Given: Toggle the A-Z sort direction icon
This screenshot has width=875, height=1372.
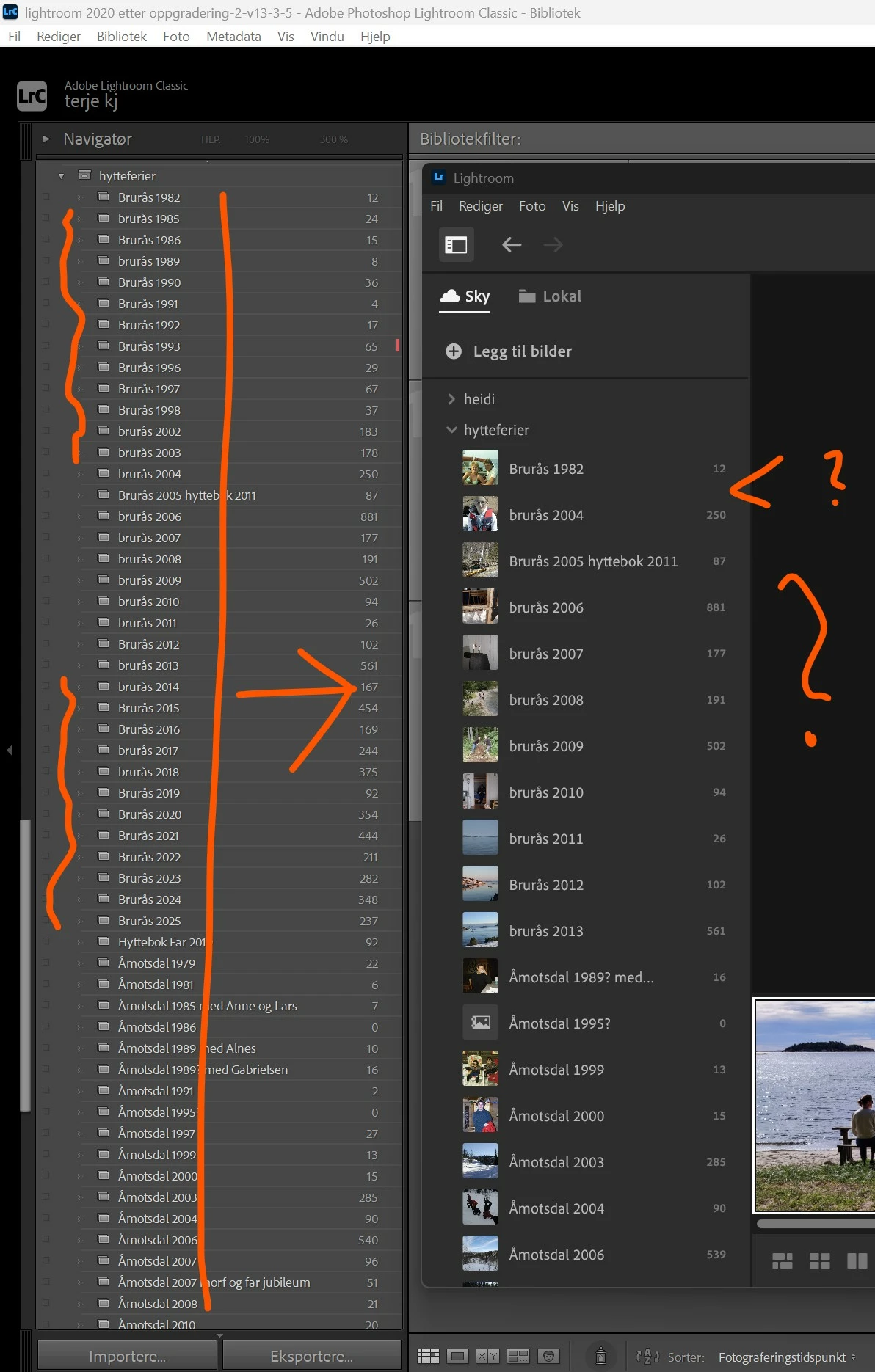Looking at the screenshot, I should click(x=647, y=1357).
